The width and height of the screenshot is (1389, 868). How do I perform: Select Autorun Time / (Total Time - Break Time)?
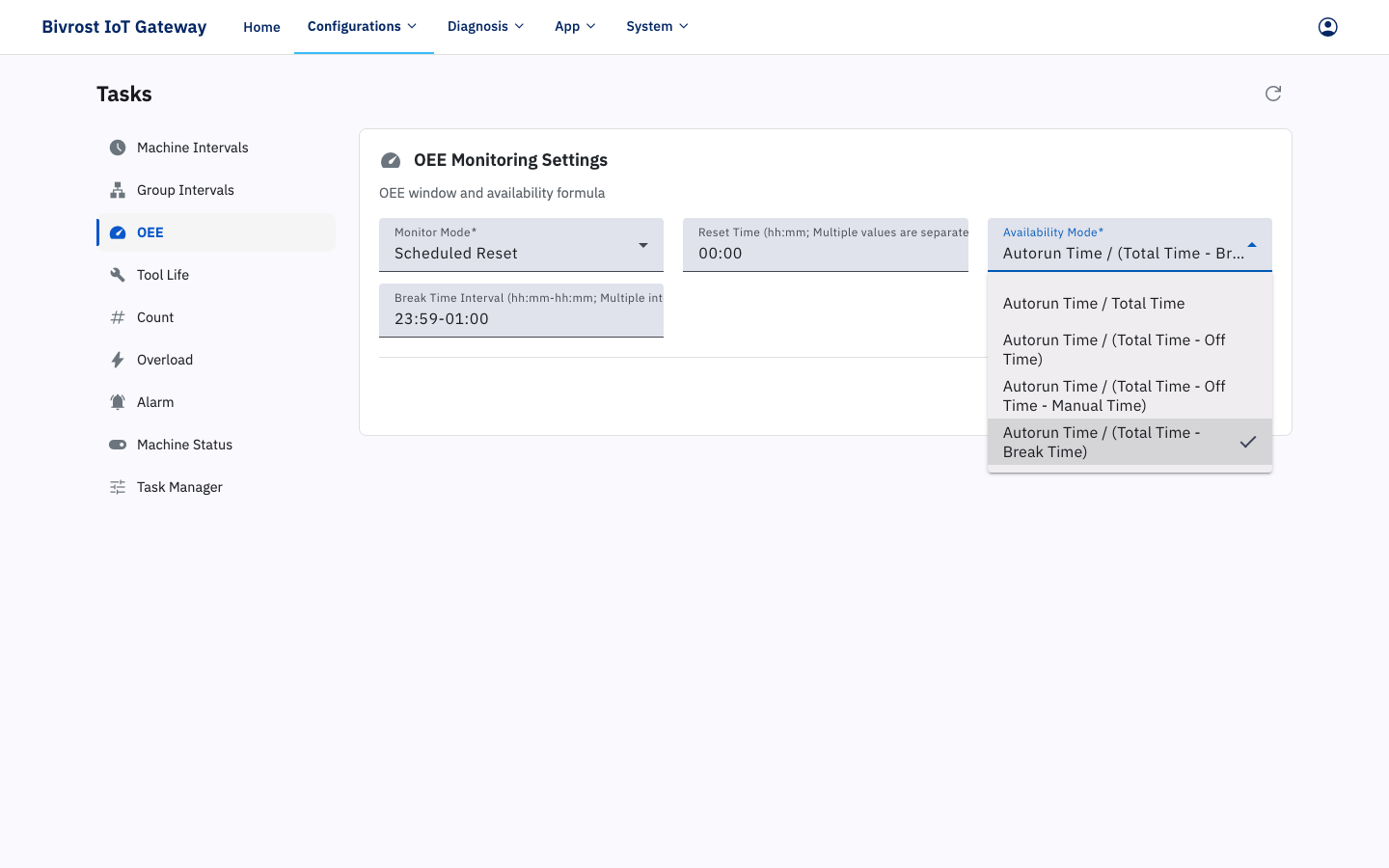[x=1130, y=442]
